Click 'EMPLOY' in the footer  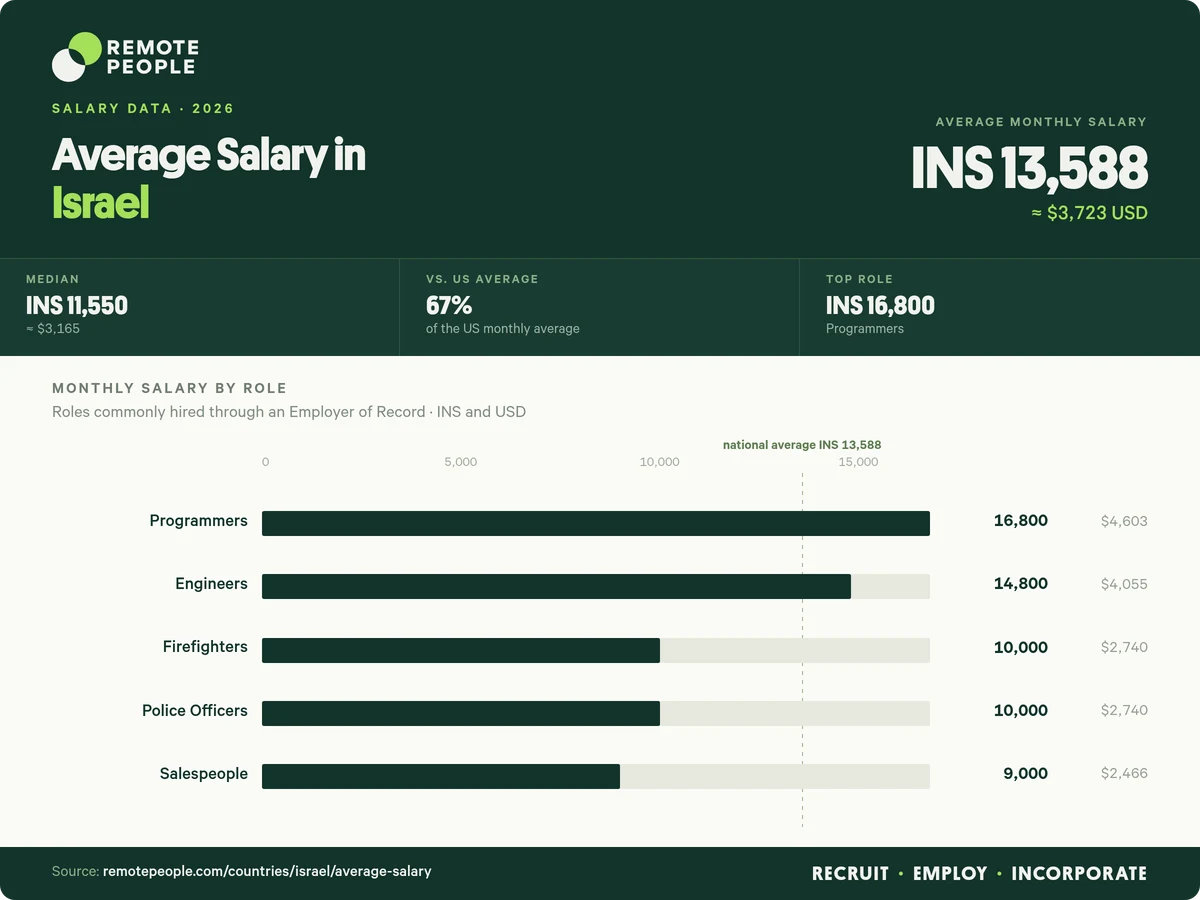click(x=950, y=874)
